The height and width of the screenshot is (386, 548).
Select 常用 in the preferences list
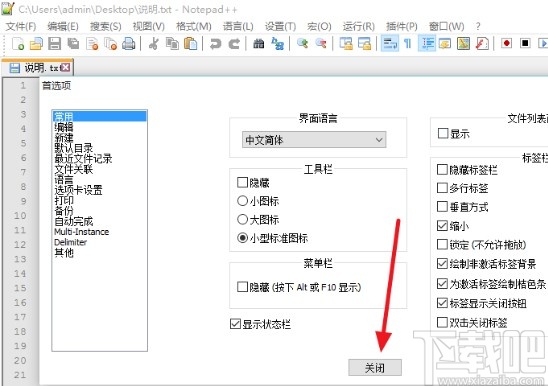pos(100,116)
